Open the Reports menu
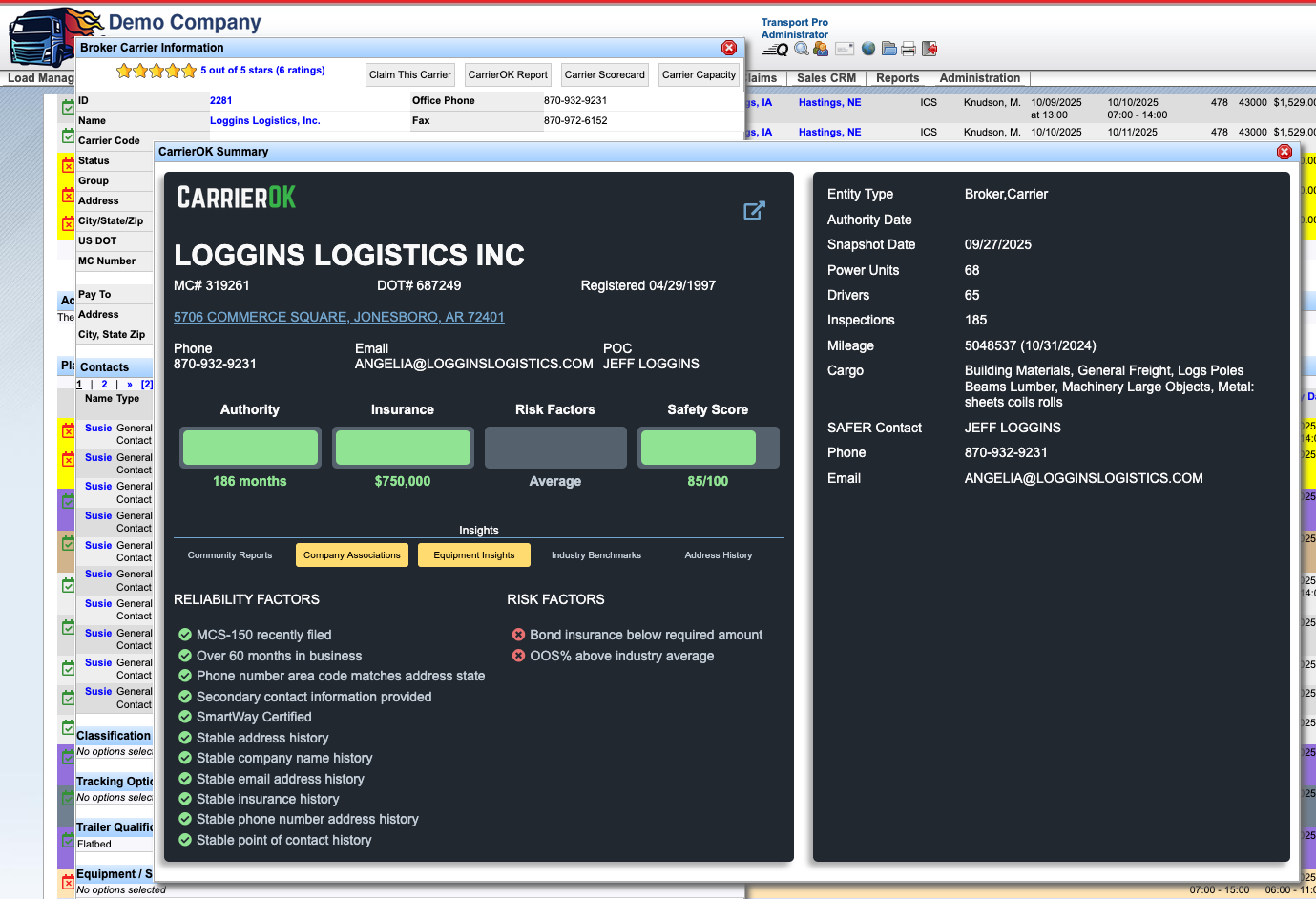Screen dimensions: 1316x899 [898, 78]
